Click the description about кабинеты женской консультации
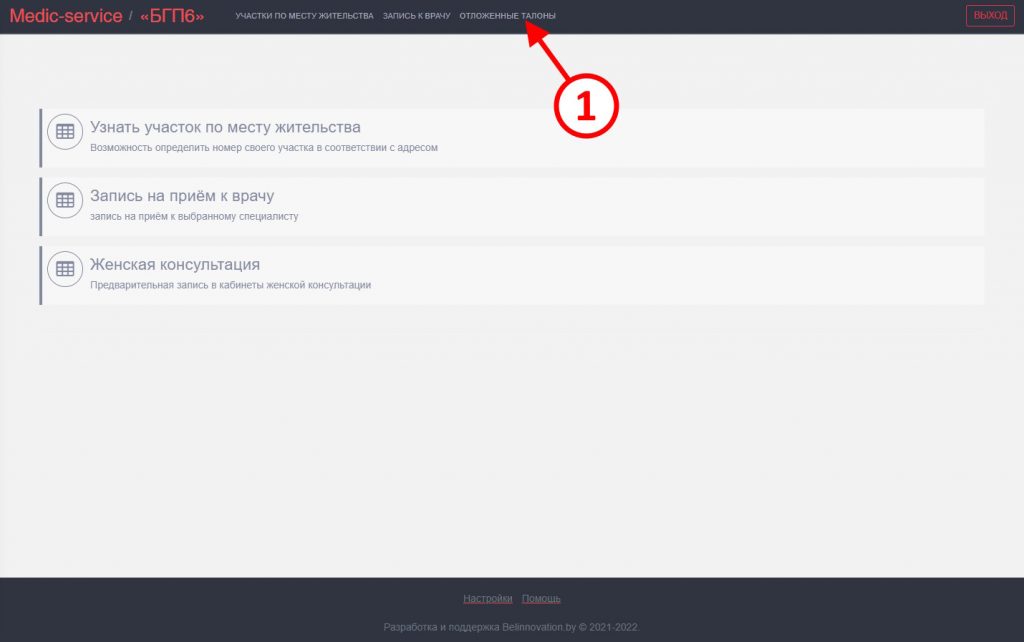Image resolution: width=1024 pixels, height=642 pixels. pos(230,285)
